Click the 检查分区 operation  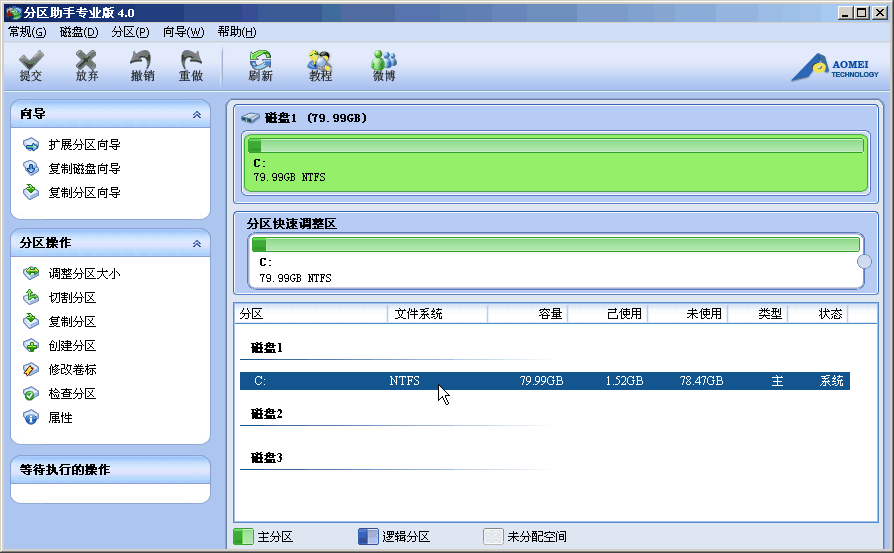[x=72, y=393]
